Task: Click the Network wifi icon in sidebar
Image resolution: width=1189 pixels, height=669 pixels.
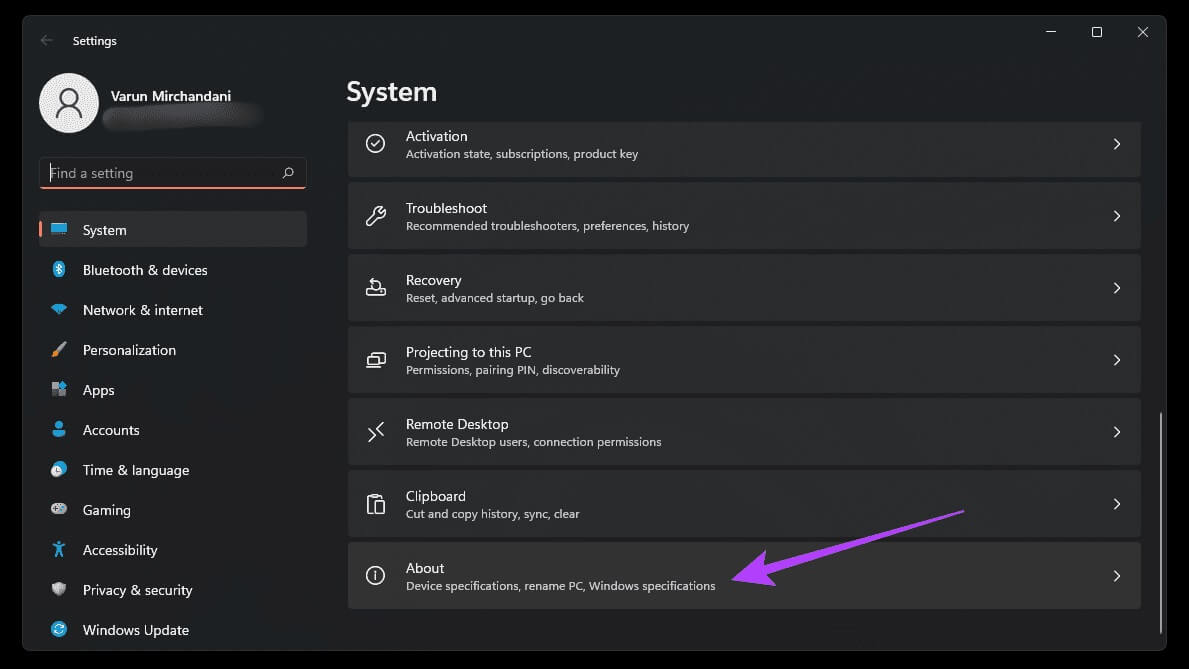Action: (59, 309)
